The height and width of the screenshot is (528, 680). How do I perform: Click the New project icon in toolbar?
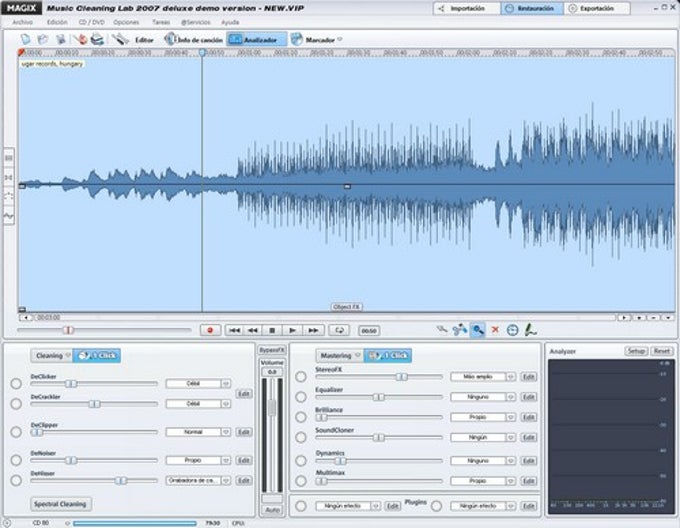coord(26,39)
